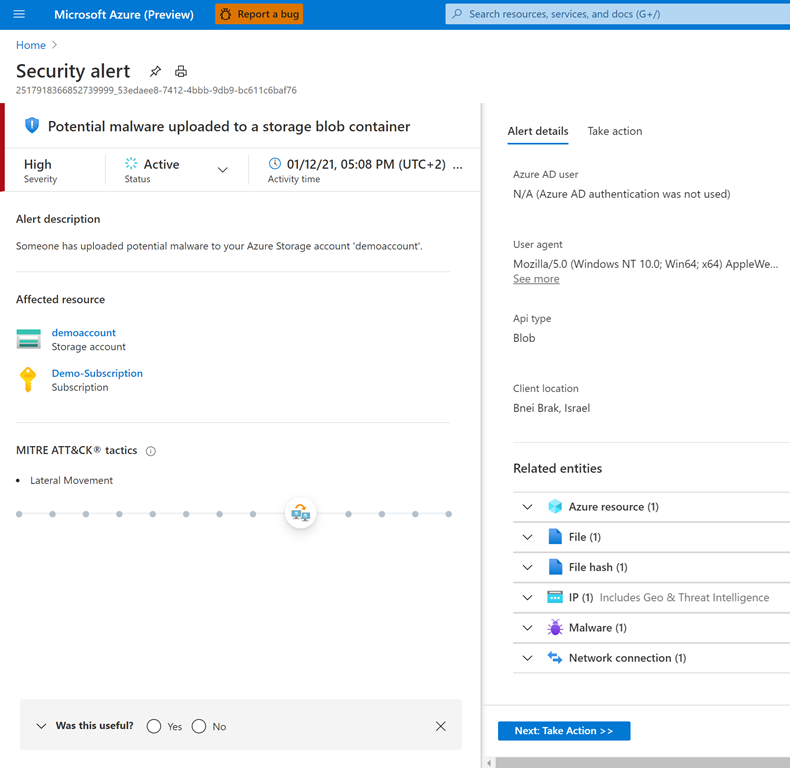Expand the IP (1) entity
This screenshot has height=768, width=790.
point(528,597)
